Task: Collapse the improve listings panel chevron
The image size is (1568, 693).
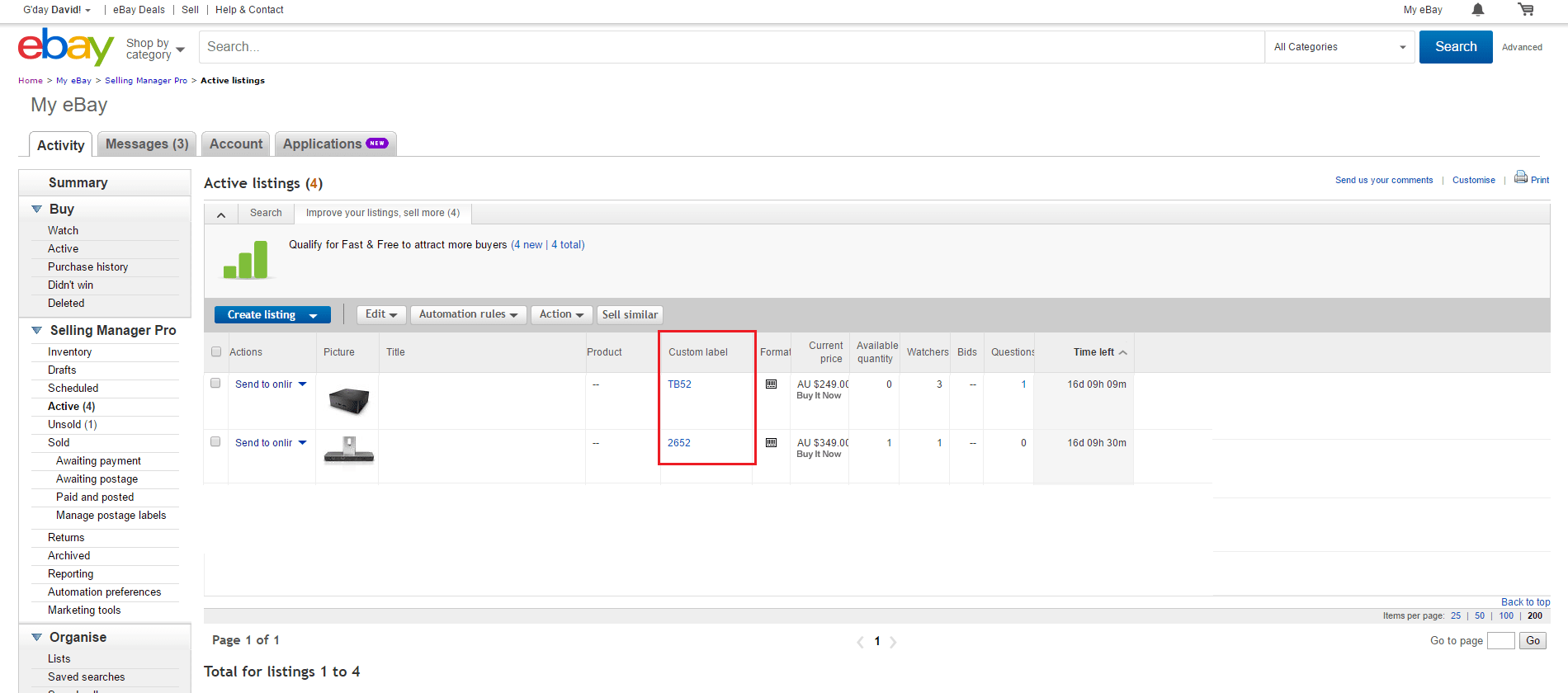Action: pos(221,214)
